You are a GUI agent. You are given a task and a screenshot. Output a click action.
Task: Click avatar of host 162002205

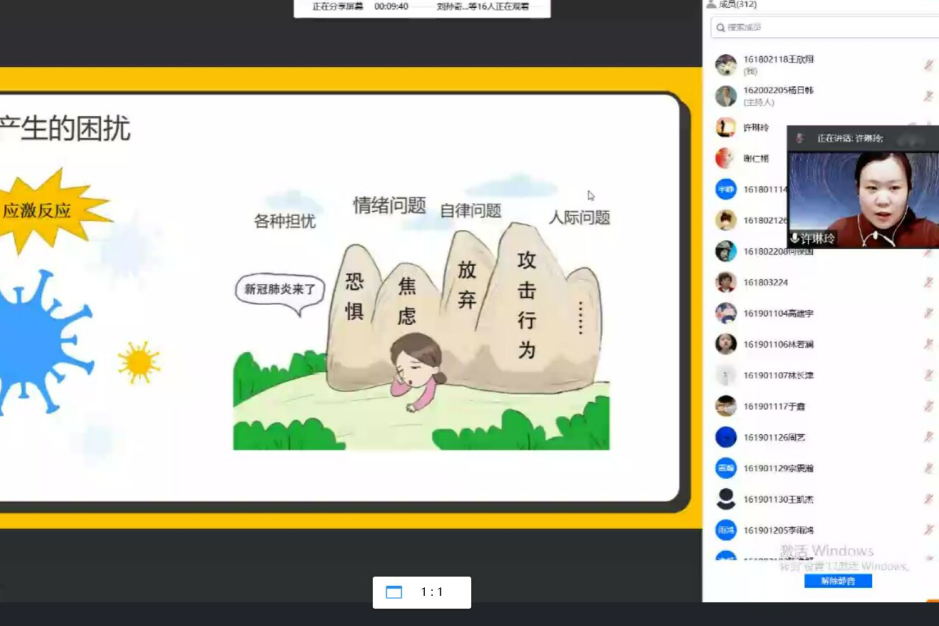click(x=726, y=96)
